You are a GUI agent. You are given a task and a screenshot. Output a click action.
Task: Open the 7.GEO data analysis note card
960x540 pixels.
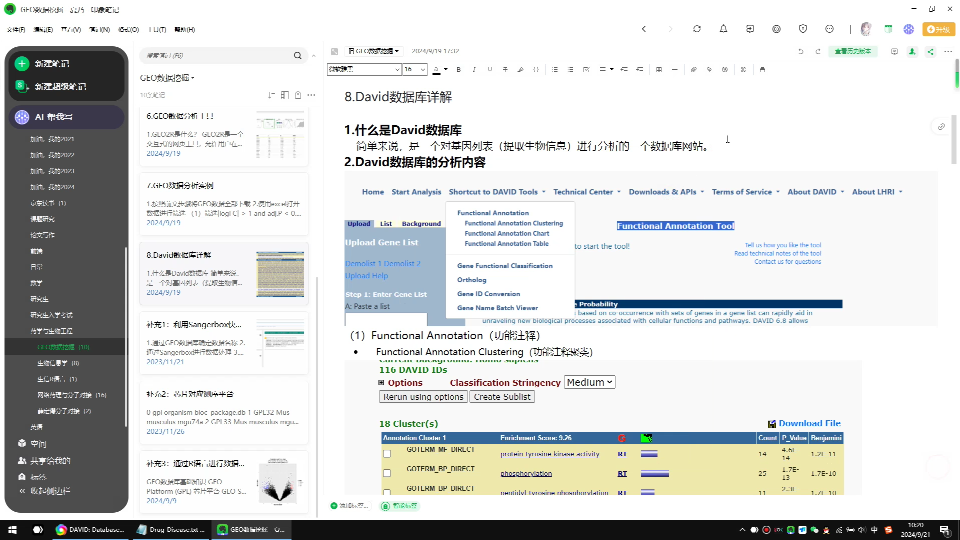224,204
